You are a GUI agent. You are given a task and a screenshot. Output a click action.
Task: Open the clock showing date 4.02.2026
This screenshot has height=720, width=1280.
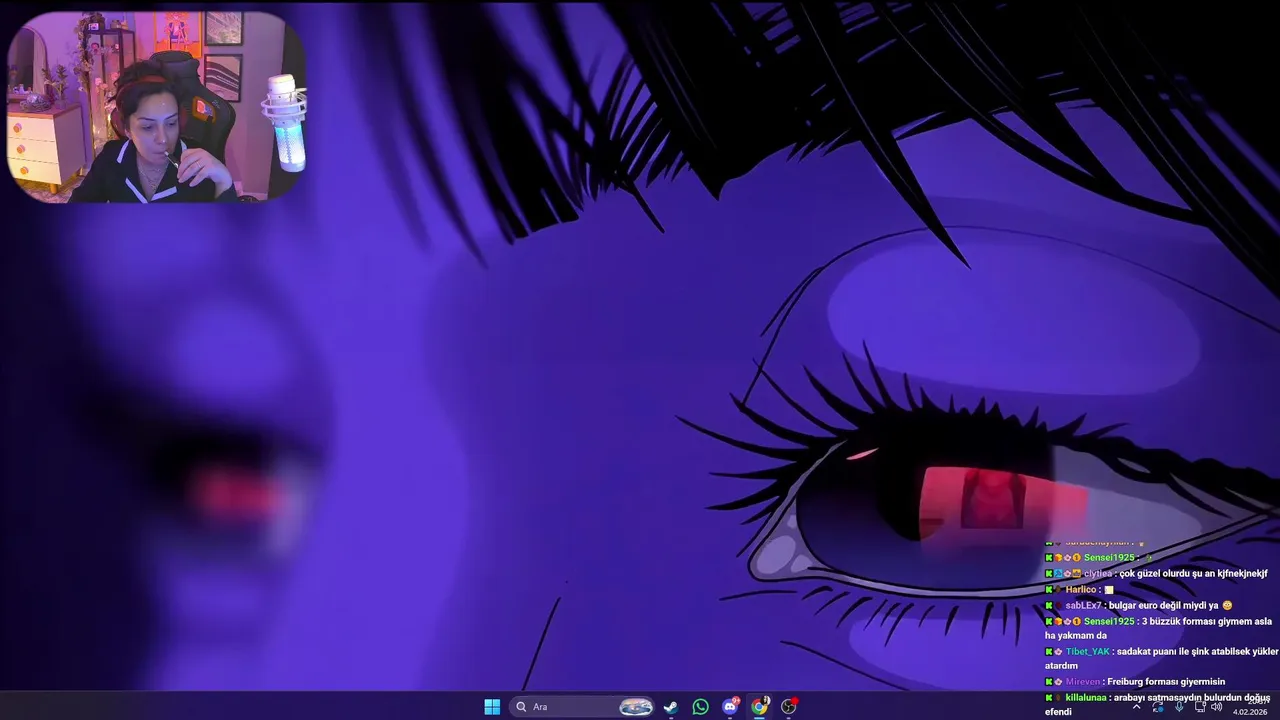(x=1250, y=706)
